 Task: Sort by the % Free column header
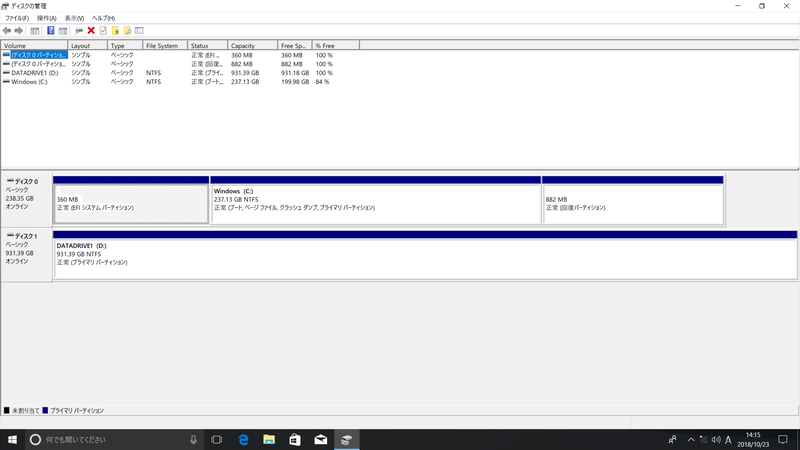point(336,45)
